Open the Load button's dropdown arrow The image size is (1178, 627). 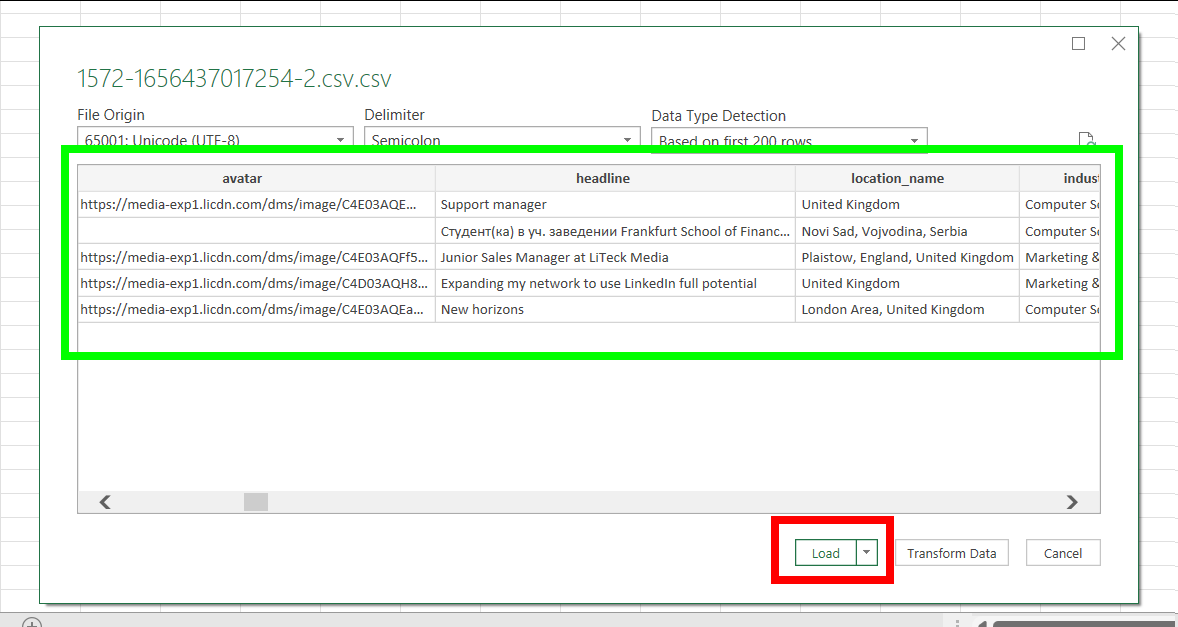pos(866,553)
